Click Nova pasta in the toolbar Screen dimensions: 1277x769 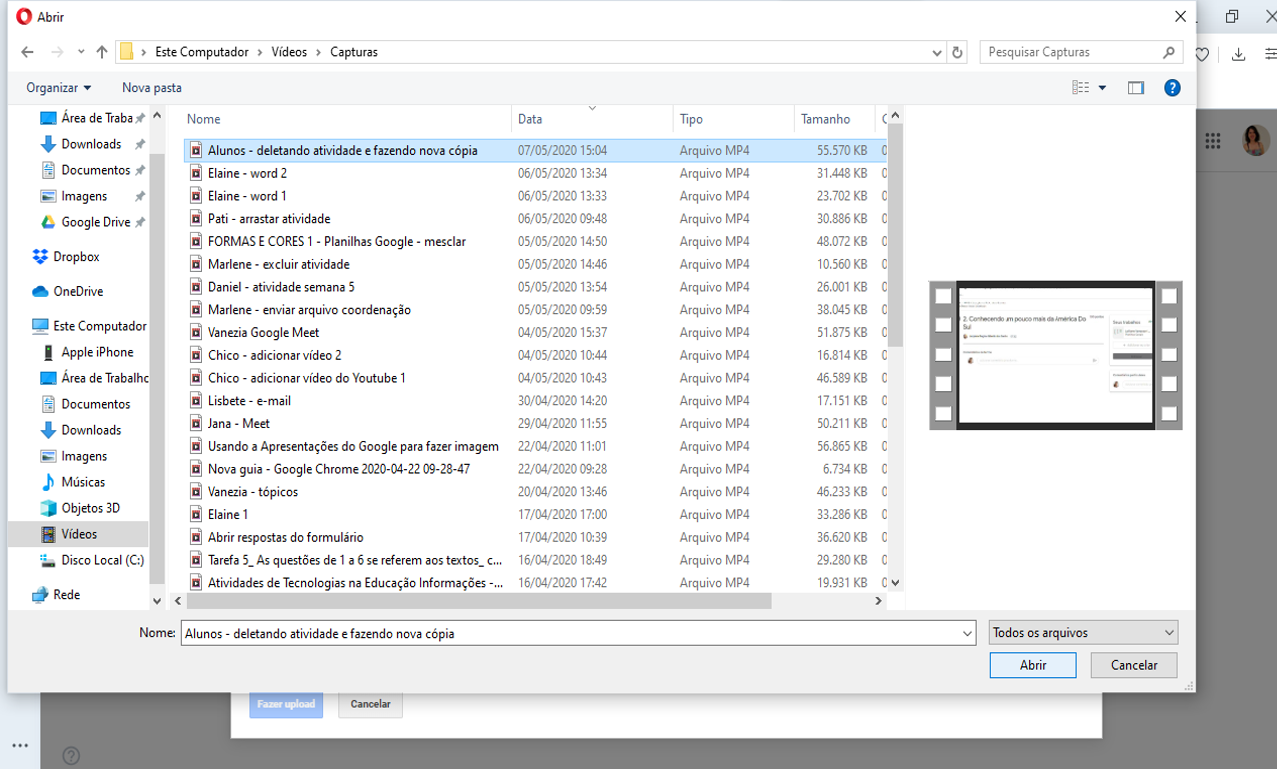152,88
